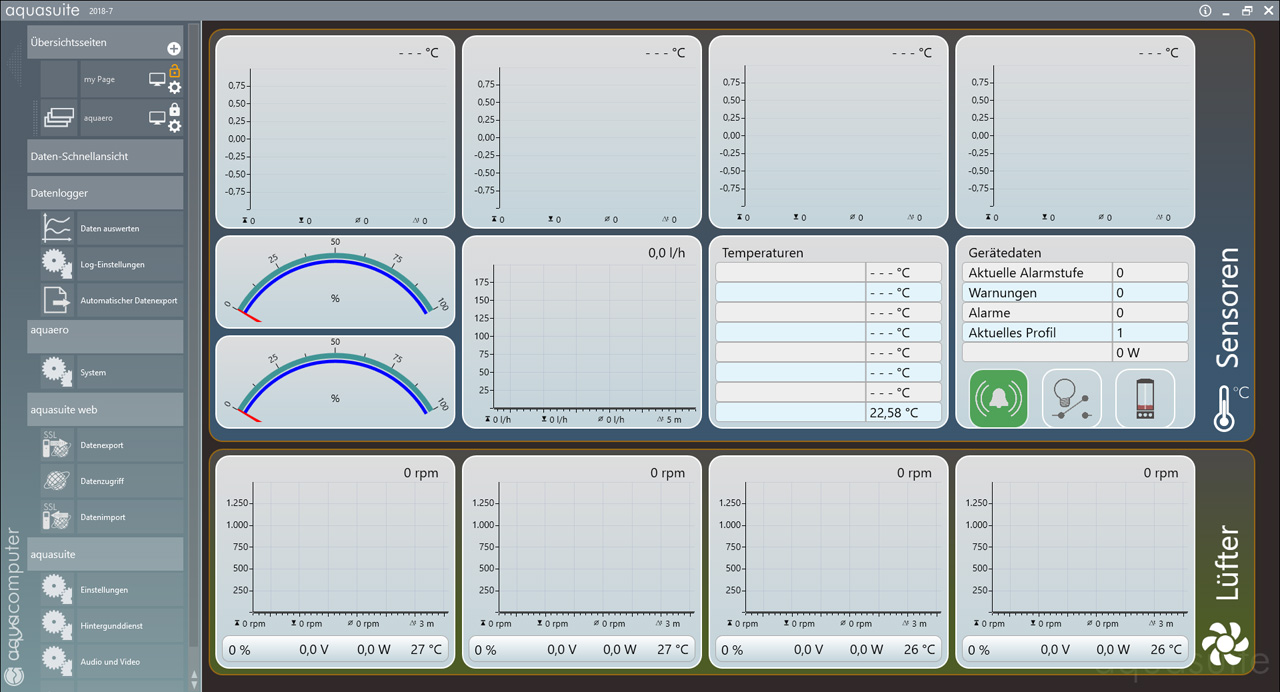Viewport: 1280px width, 692px height.
Task: Click the light bulb switch icon in Gerätedaten
Action: pyautogui.click(x=1072, y=399)
